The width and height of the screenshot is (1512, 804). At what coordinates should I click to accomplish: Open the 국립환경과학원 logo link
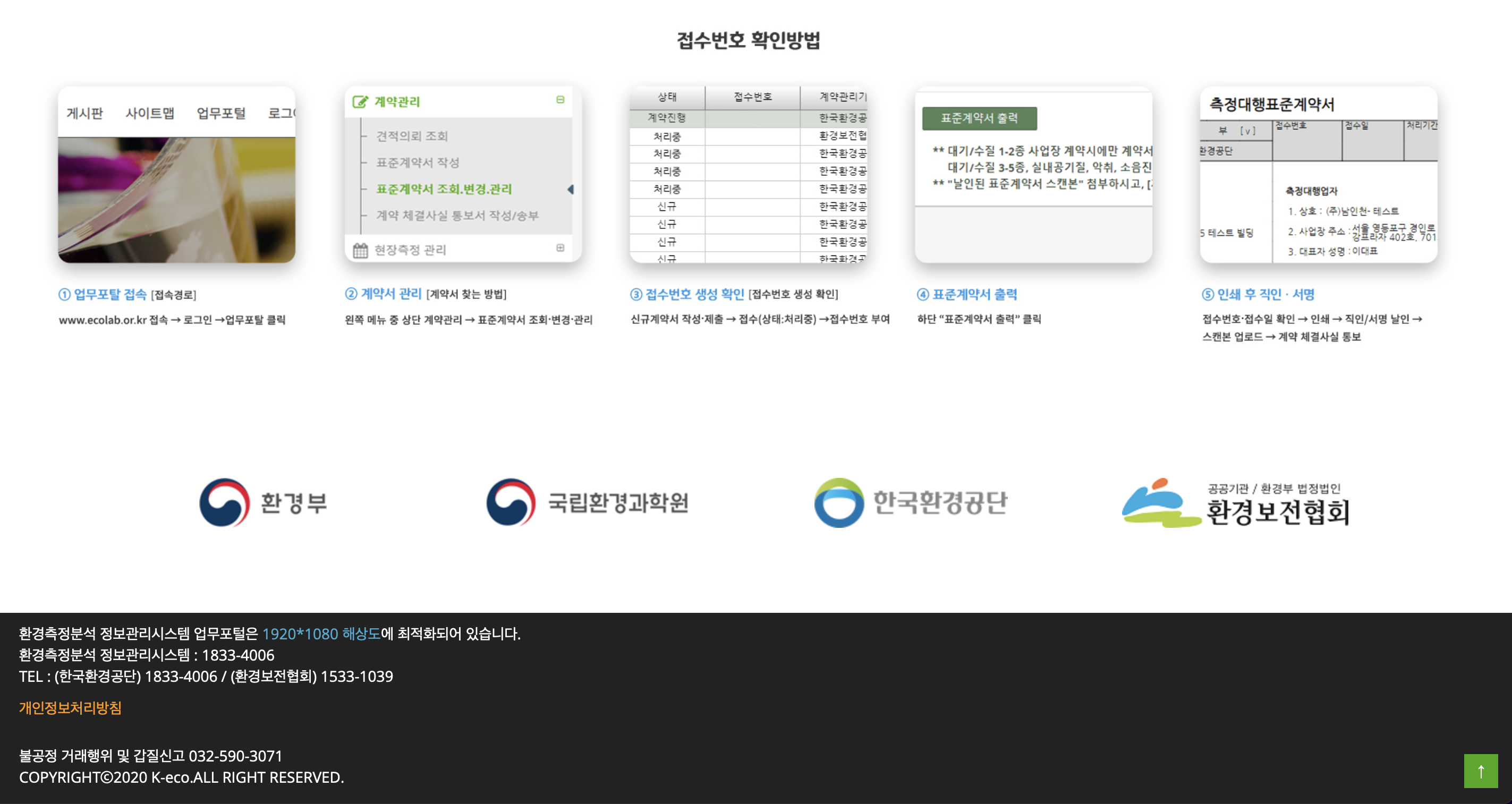point(588,503)
